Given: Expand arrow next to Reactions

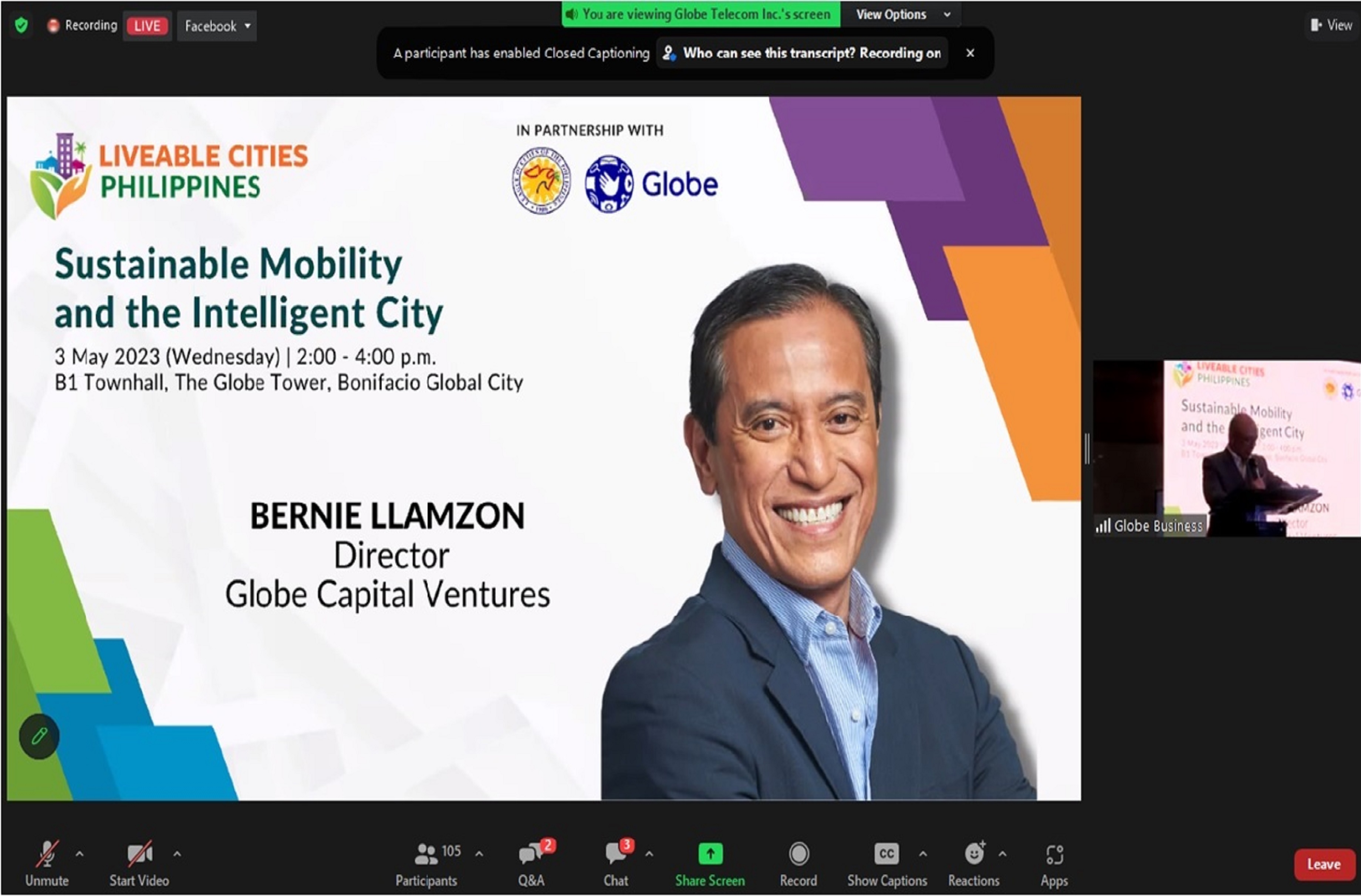Looking at the screenshot, I should (x=1003, y=854).
